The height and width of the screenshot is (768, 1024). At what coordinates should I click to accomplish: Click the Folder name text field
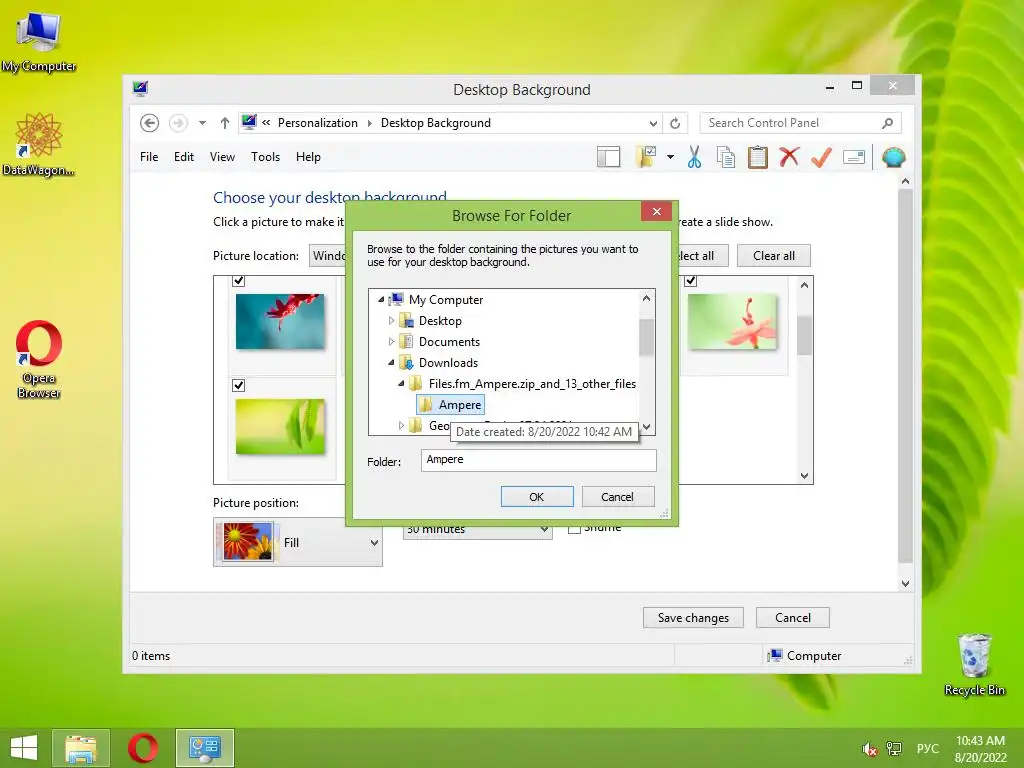pyautogui.click(x=538, y=460)
